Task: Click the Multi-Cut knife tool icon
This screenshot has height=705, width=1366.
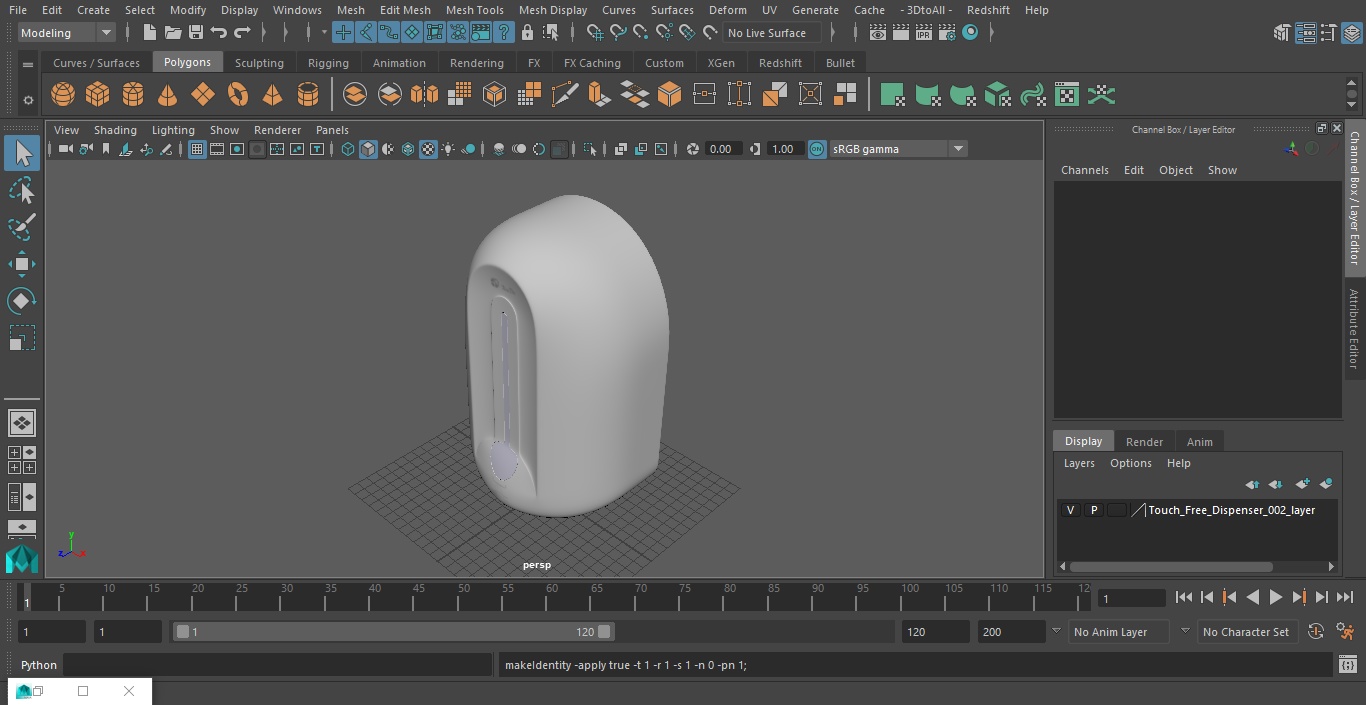Action: [x=565, y=95]
